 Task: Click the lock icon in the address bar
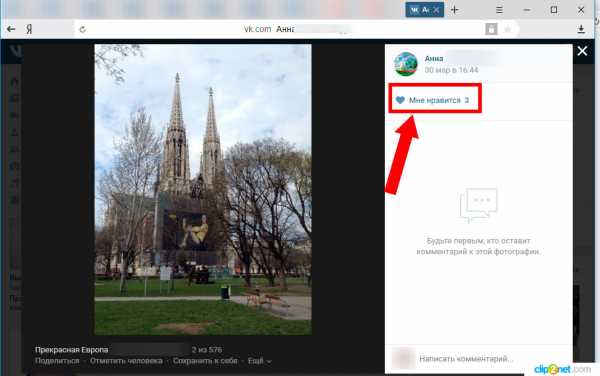point(491,29)
